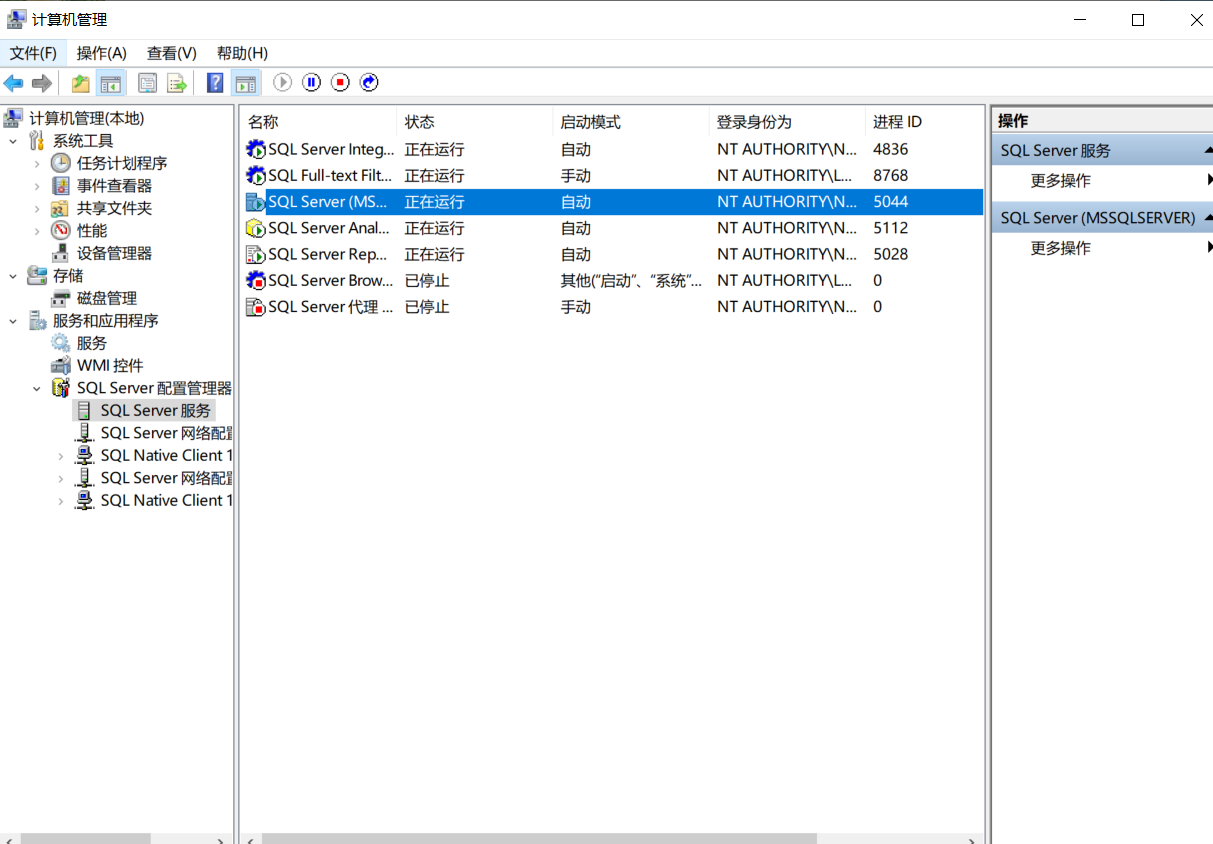Click the SQL Server Integration service icon
The image size is (1213, 844).
256,150
